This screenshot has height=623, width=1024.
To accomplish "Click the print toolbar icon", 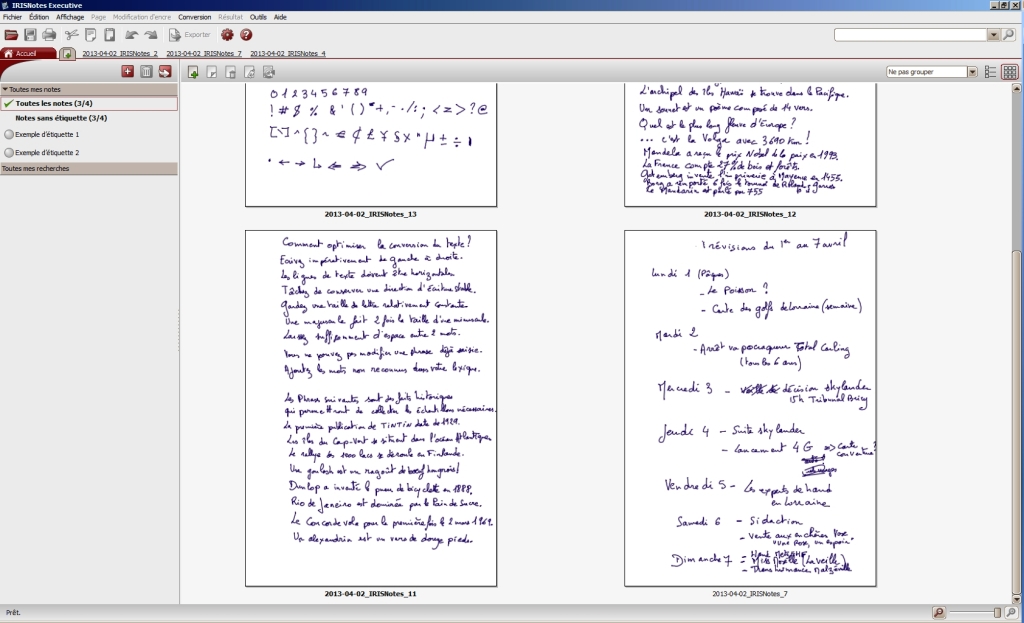I will pyautogui.click(x=49, y=35).
